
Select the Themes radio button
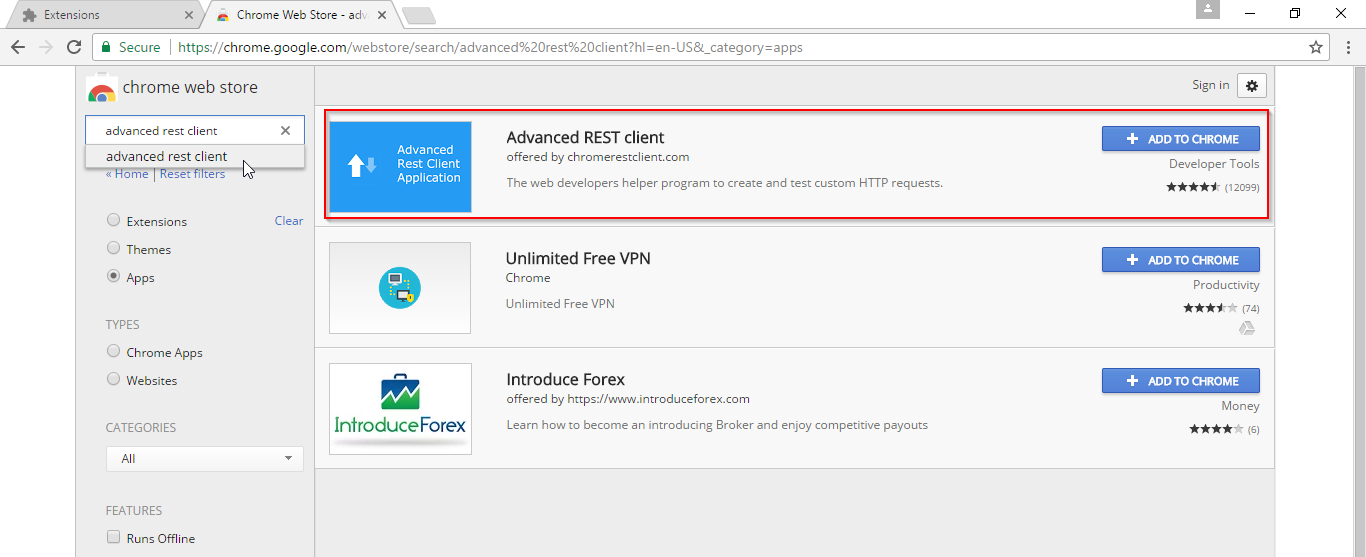coord(114,249)
